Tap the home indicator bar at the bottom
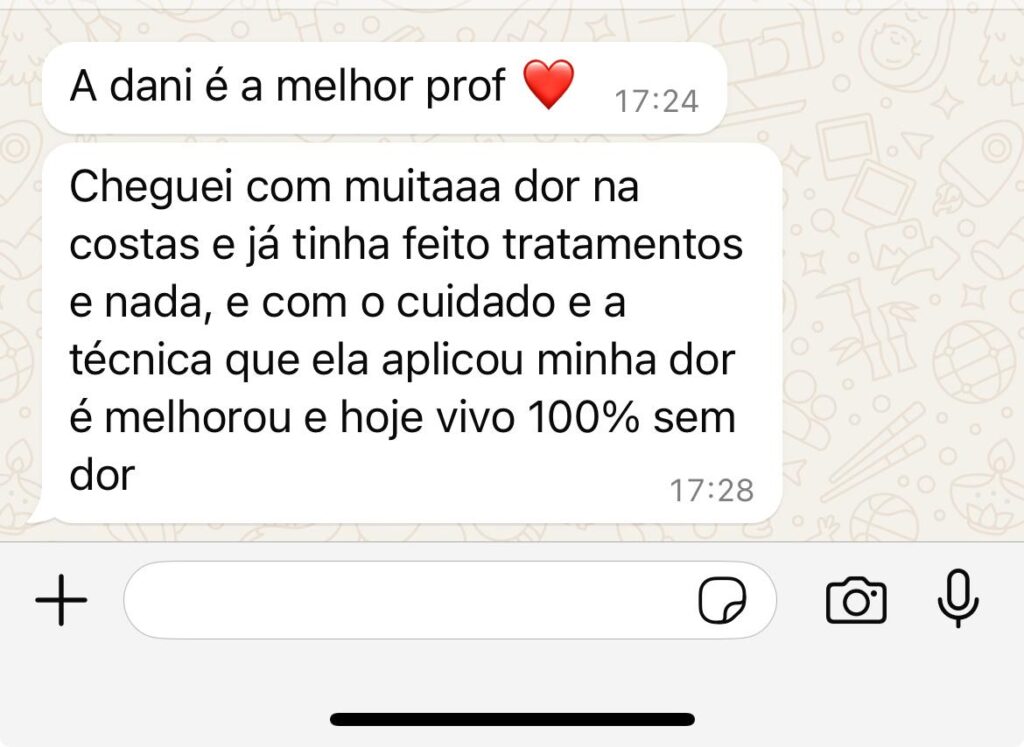Viewport: 1024px width, 747px height. coord(512,720)
